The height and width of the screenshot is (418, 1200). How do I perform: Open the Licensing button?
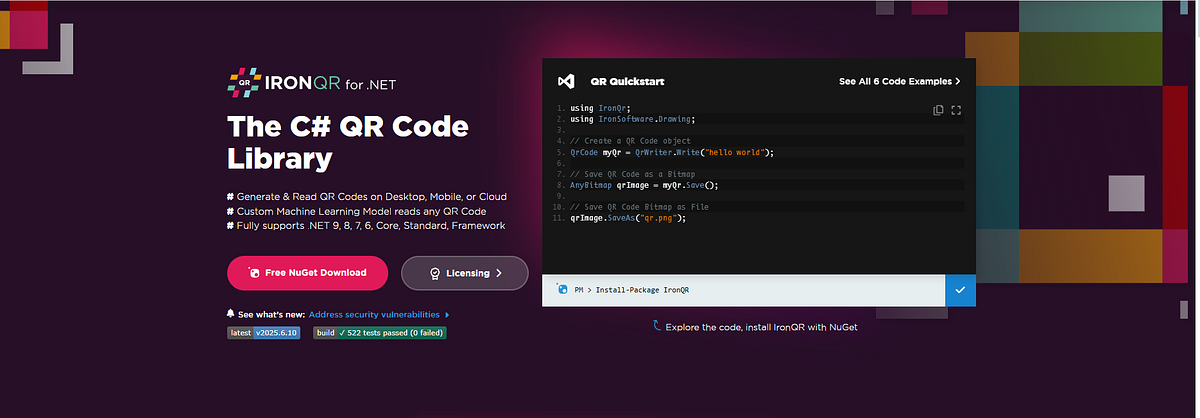464,272
